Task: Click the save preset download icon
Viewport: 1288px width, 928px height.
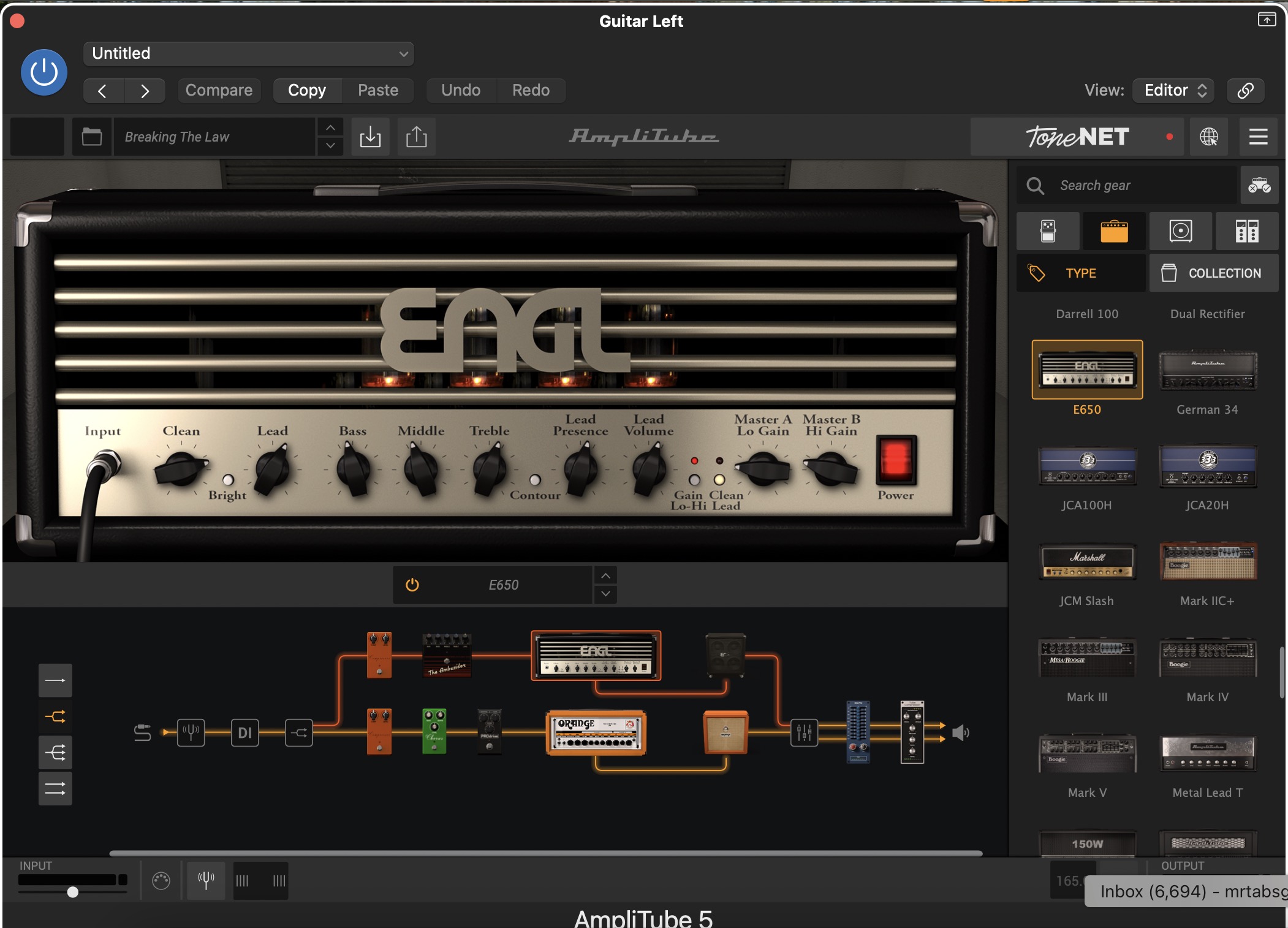Action: (370, 137)
